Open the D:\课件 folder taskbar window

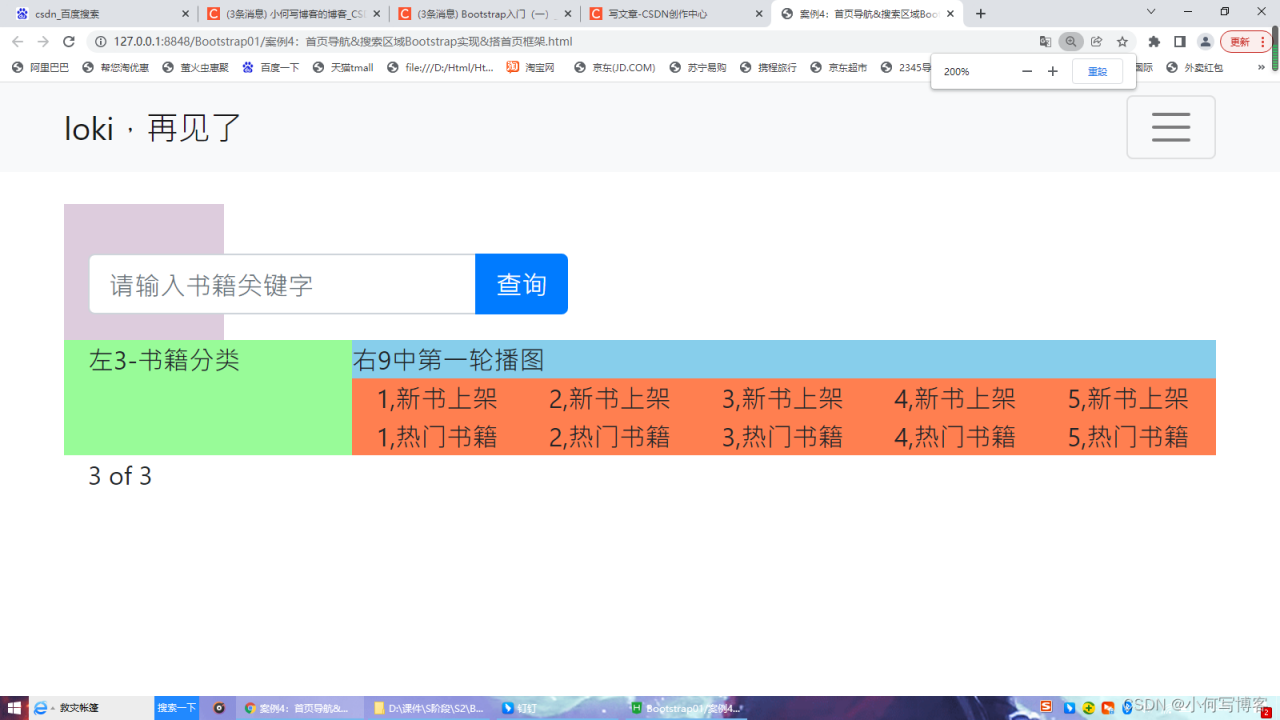click(x=428, y=708)
